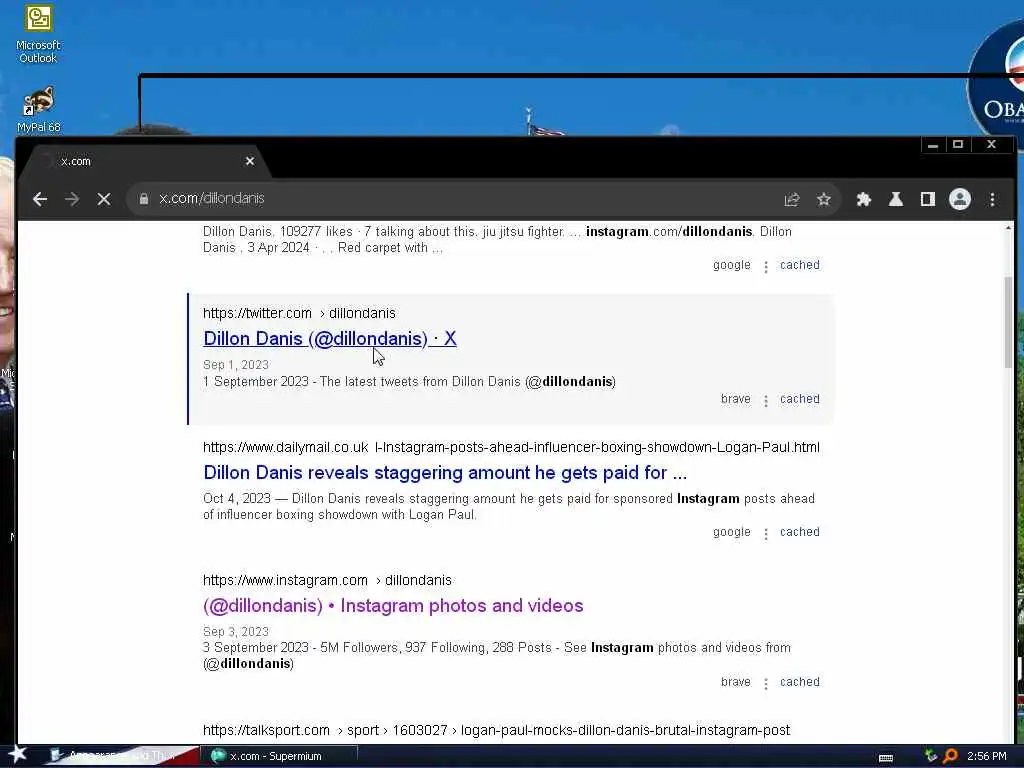Click the flask labs icon in toolbar
Image resolution: width=1024 pixels, height=768 pixels.
click(x=895, y=199)
